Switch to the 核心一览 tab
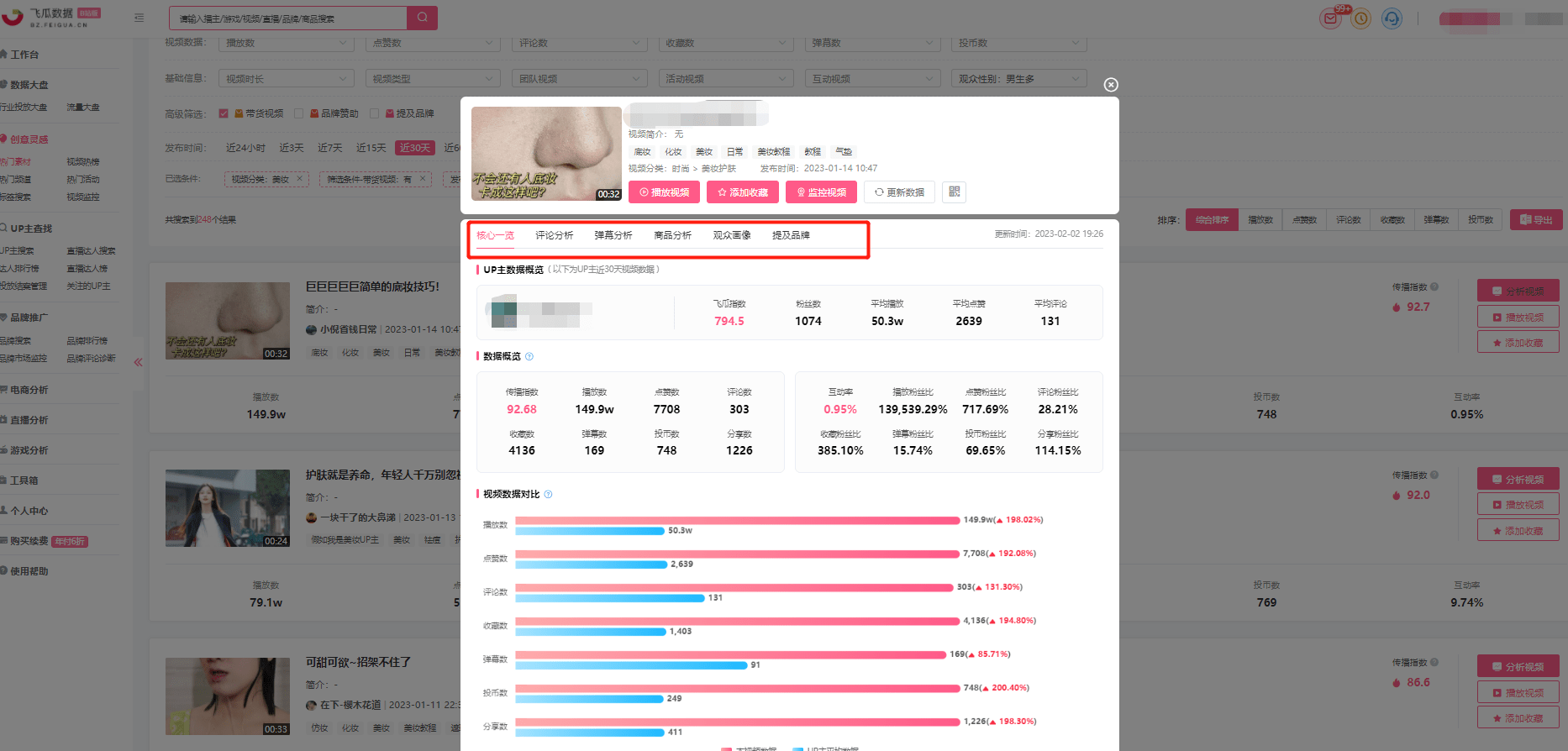The image size is (1568, 751). click(495, 235)
